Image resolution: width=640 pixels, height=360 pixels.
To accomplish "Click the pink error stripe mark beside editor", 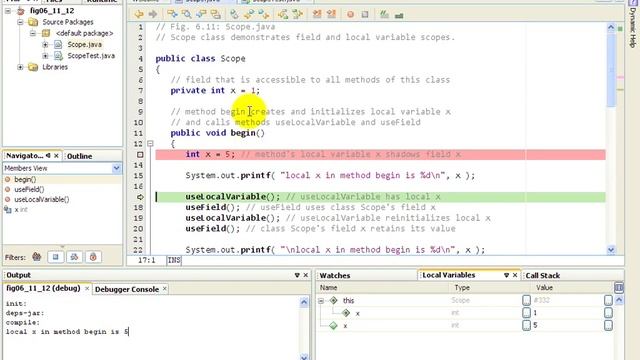I will pyautogui.click(x=620, y=78).
